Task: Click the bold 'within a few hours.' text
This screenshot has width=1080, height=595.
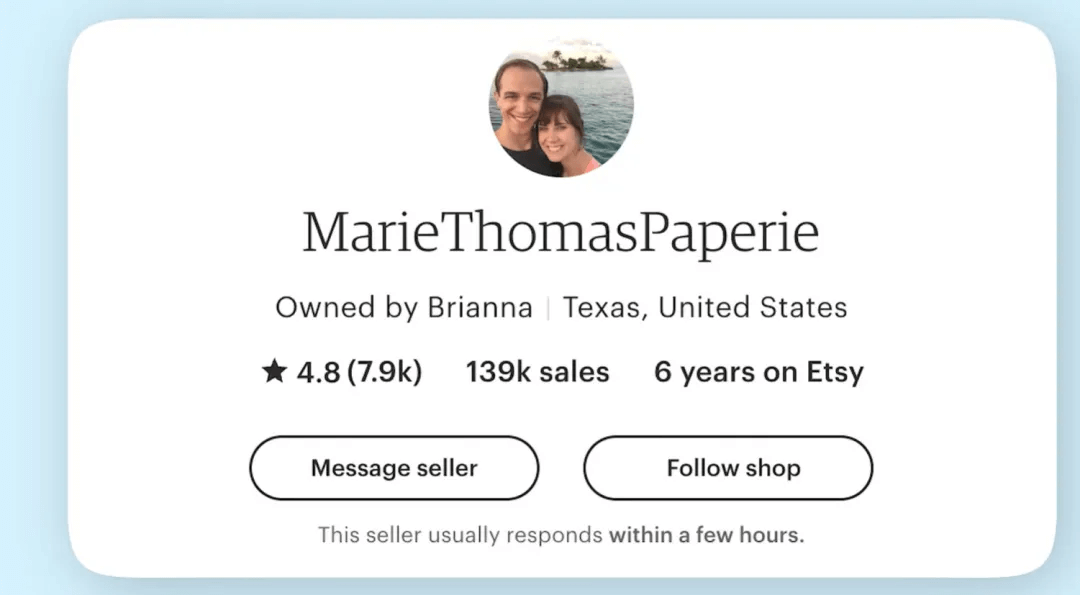Action: click(x=706, y=535)
